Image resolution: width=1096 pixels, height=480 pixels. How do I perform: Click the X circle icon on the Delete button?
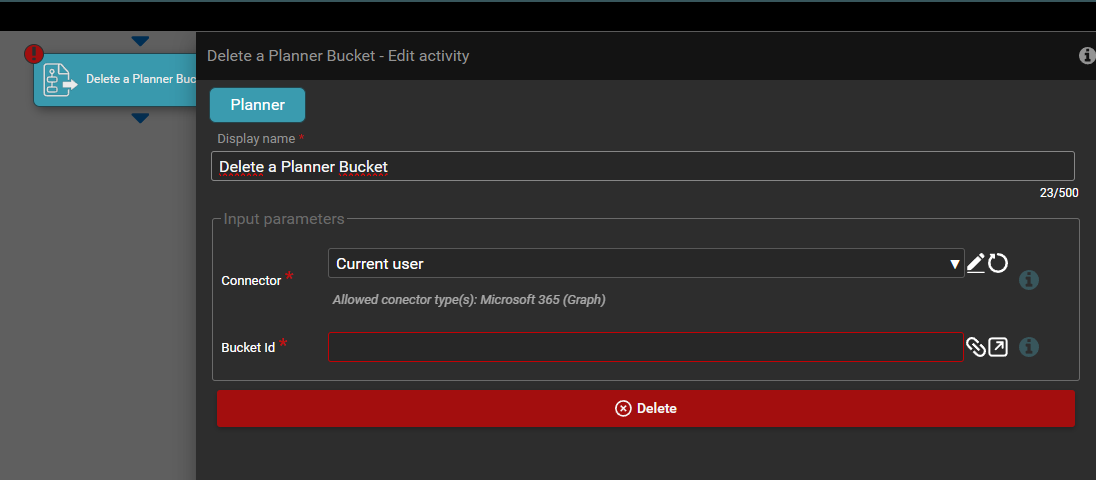click(x=623, y=408)
